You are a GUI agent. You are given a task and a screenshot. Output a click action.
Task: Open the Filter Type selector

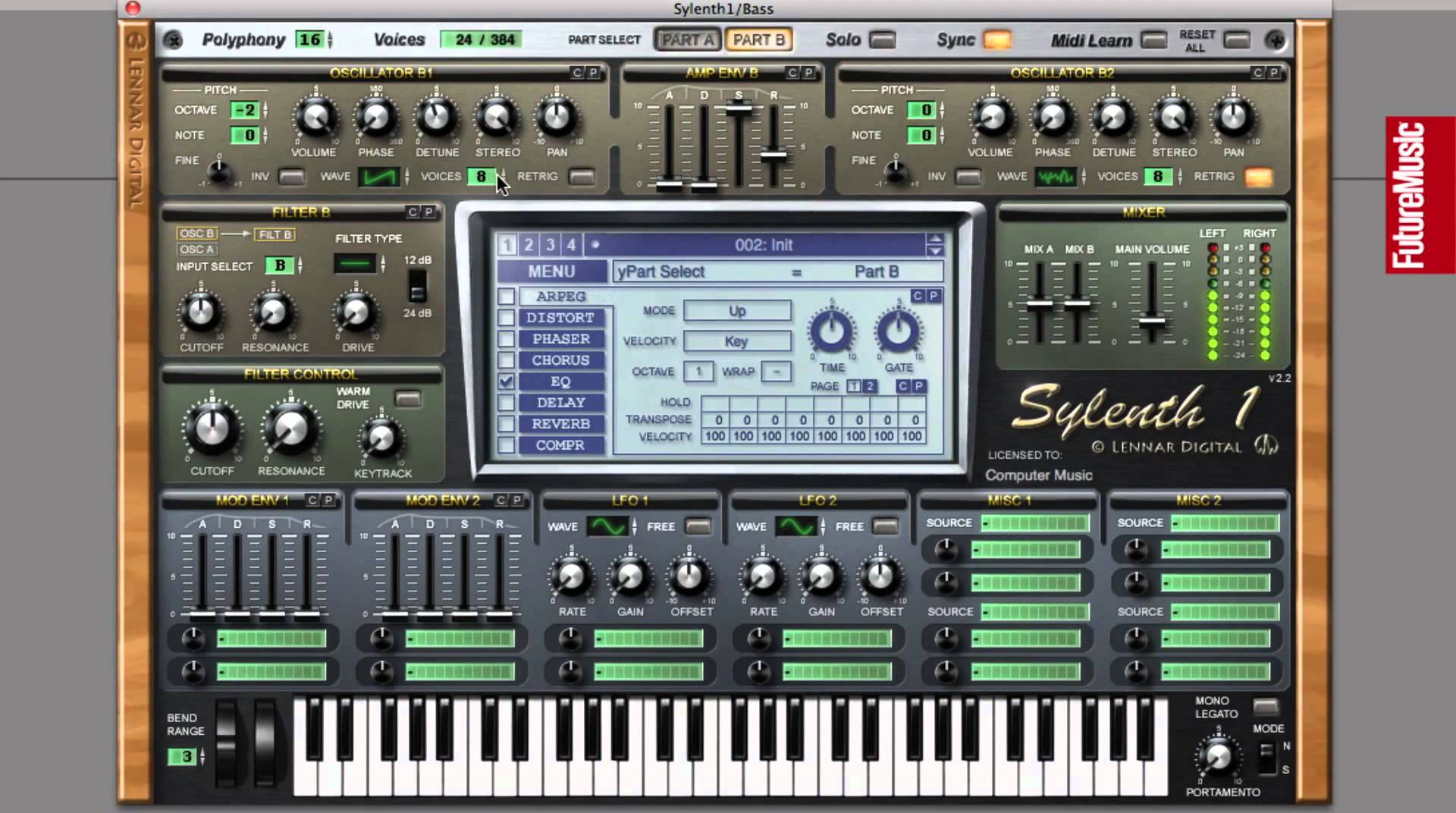point(355,264)
